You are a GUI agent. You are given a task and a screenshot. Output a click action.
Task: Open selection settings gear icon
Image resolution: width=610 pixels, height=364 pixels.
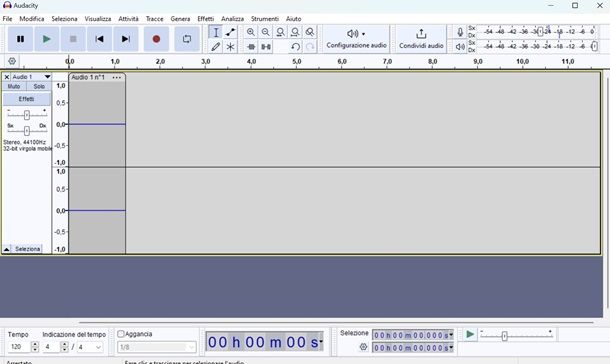pos(363,346)
